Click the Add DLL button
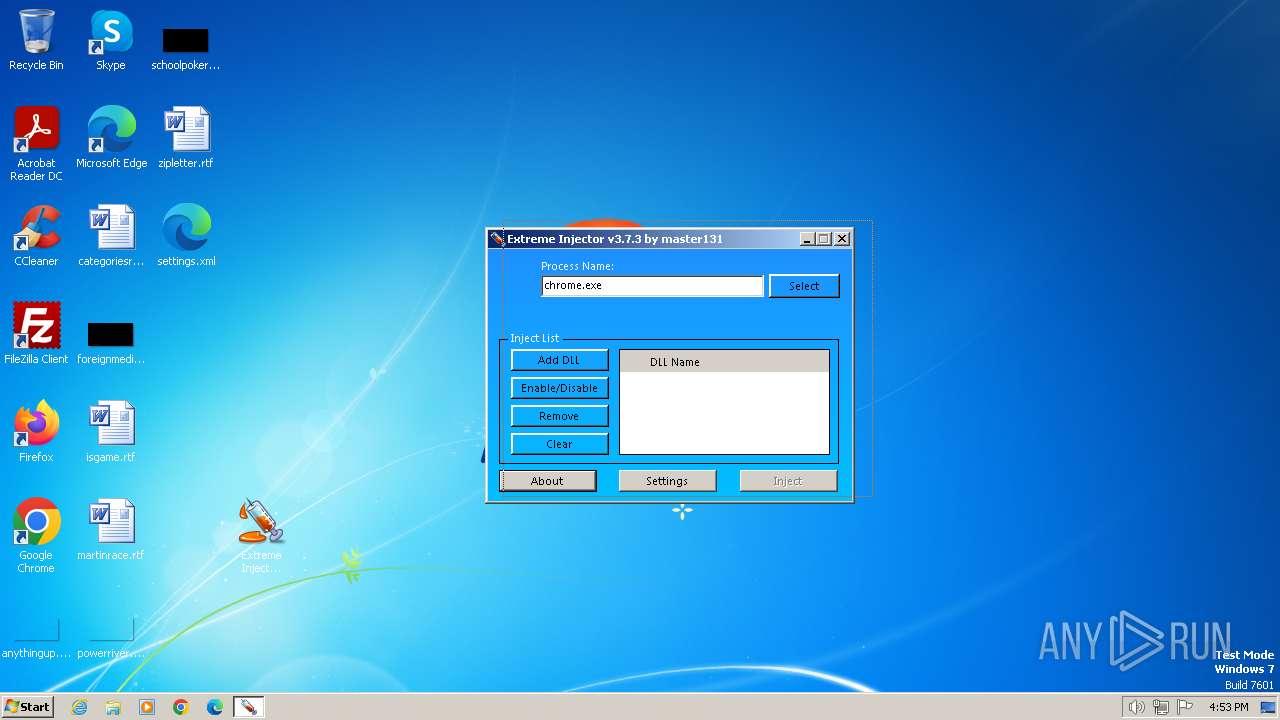This screenshot has width=1280, height=720. [559, 360]
